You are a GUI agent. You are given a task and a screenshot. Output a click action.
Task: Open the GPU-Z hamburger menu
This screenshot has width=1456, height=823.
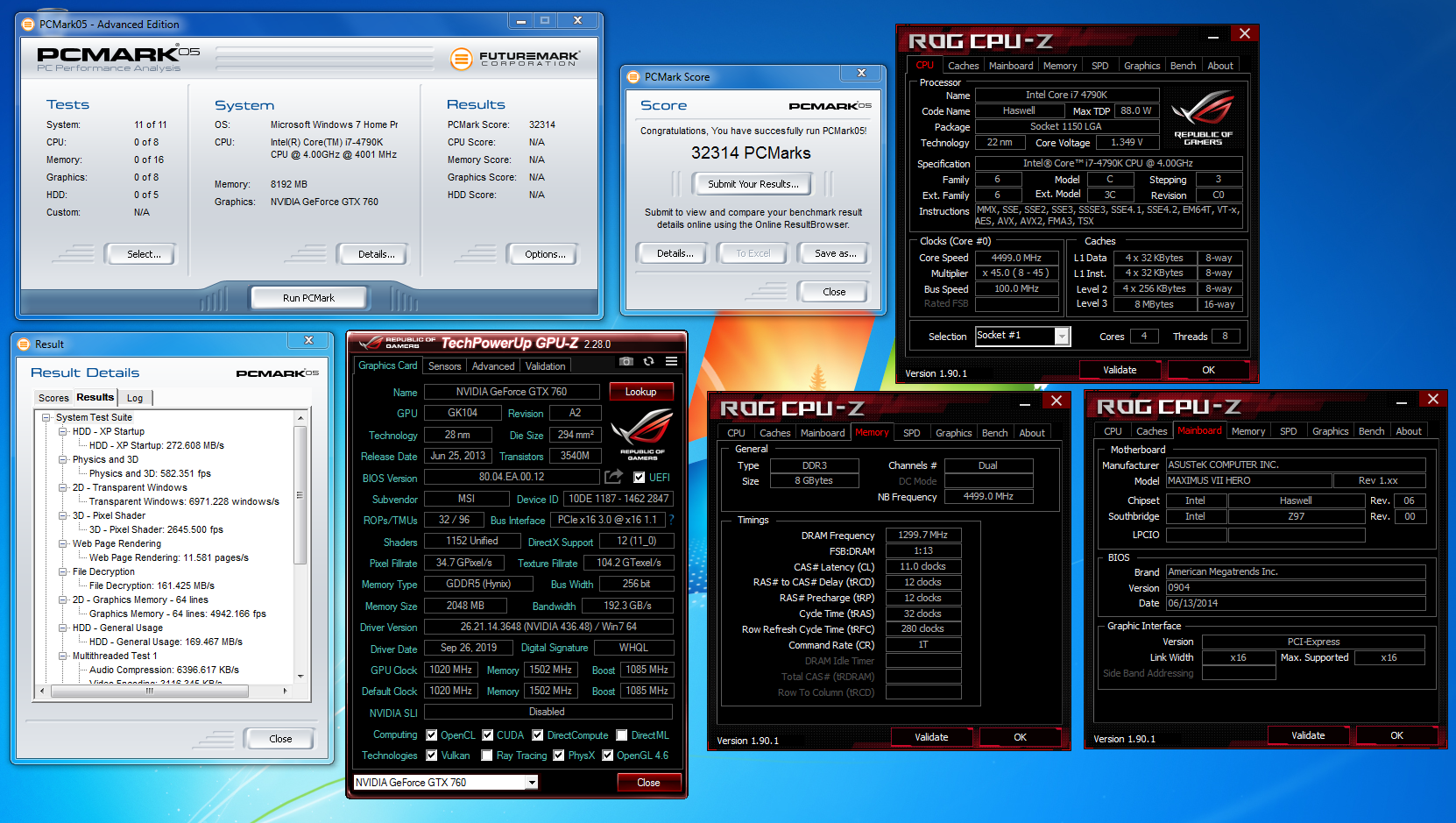coord(671,361)
